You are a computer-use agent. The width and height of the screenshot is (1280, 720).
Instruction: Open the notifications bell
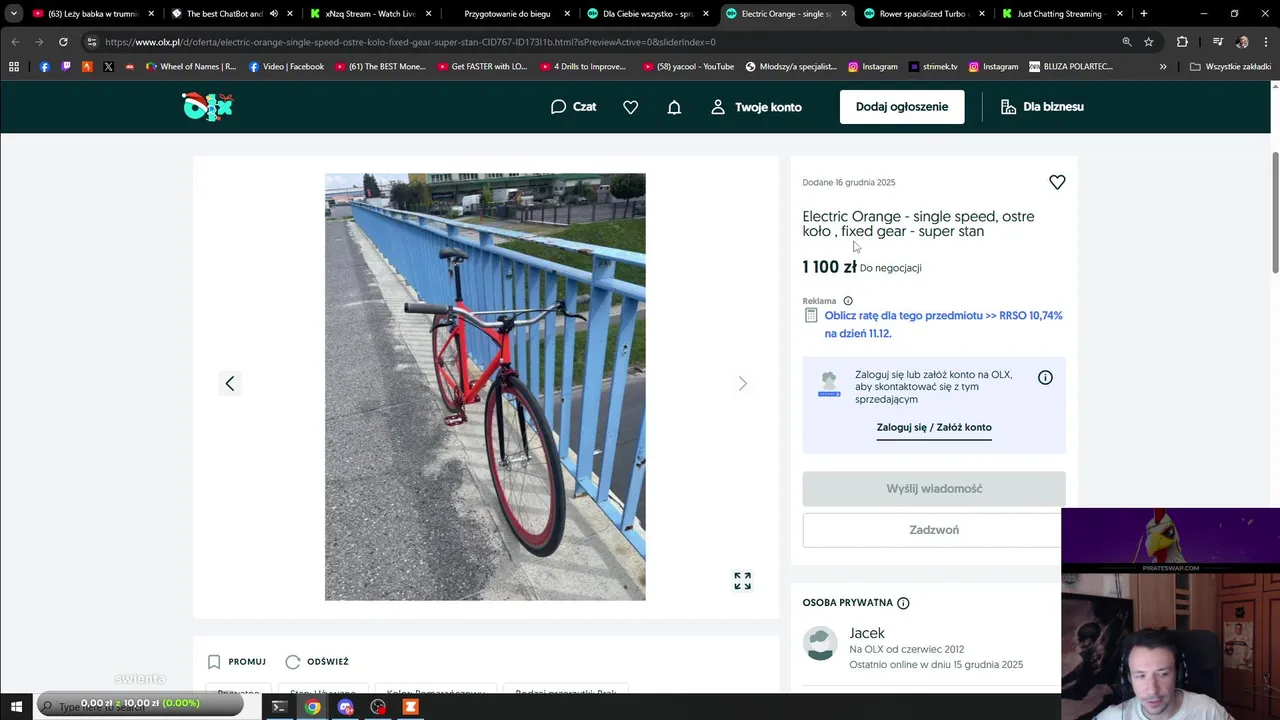point(674,107)
